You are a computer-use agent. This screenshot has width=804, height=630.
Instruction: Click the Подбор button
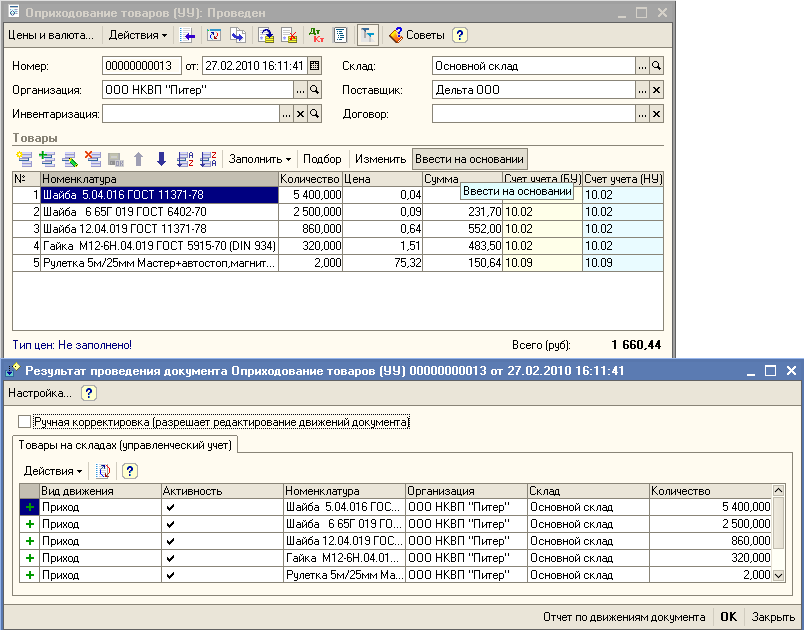(x=322, y=159)
